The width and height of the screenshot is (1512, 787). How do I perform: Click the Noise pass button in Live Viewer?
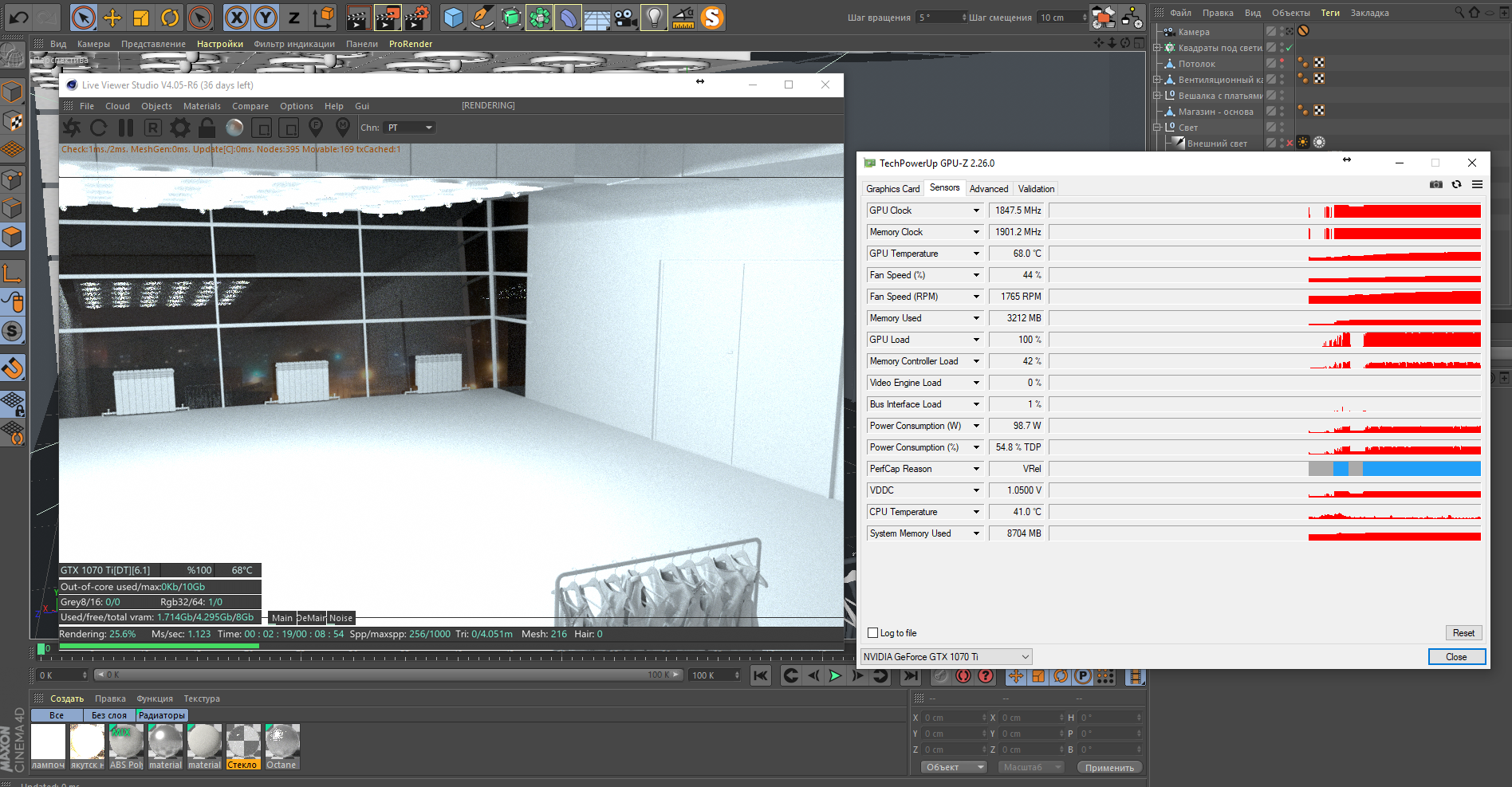coord(341,618)
